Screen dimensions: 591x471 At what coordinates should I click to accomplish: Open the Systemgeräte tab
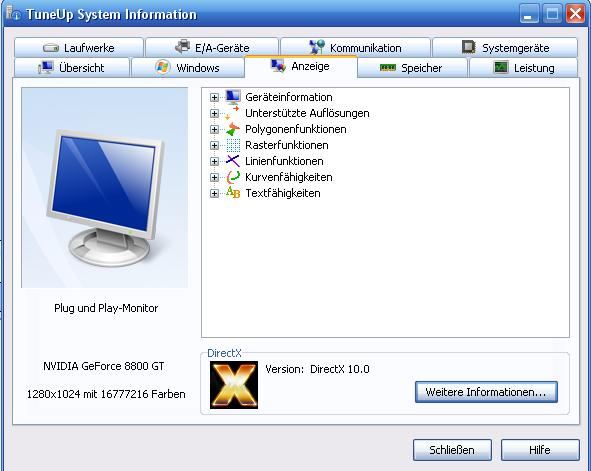point(505,48)
